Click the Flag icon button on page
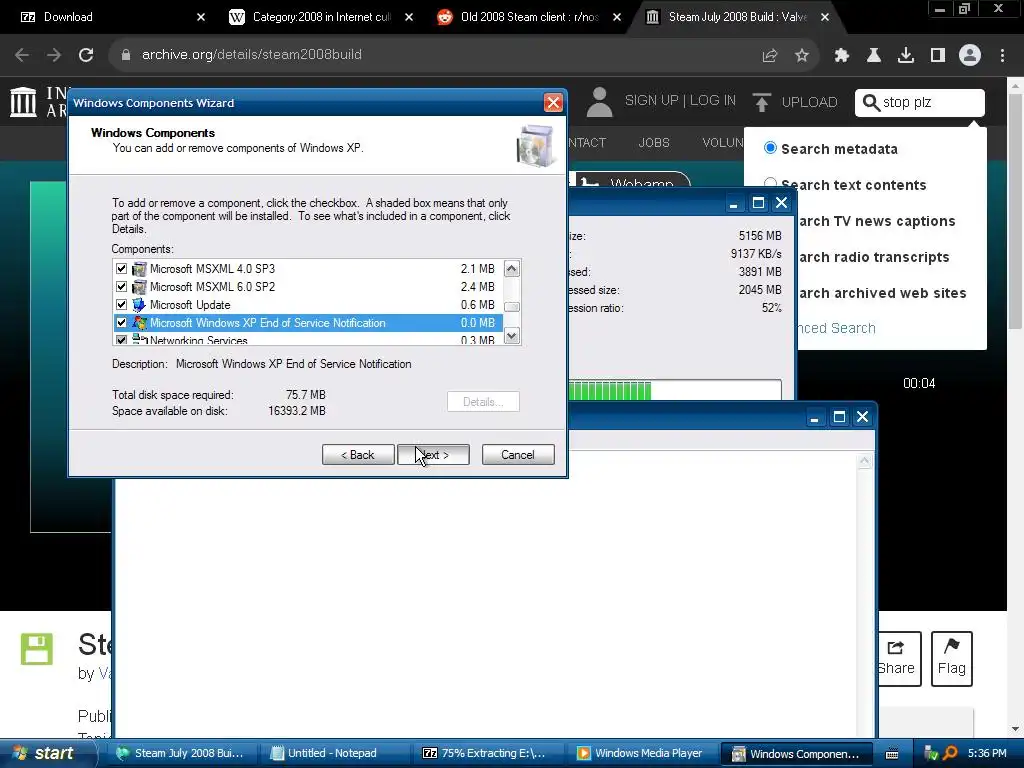This screenshot has width=1024, height=768. 952,658
